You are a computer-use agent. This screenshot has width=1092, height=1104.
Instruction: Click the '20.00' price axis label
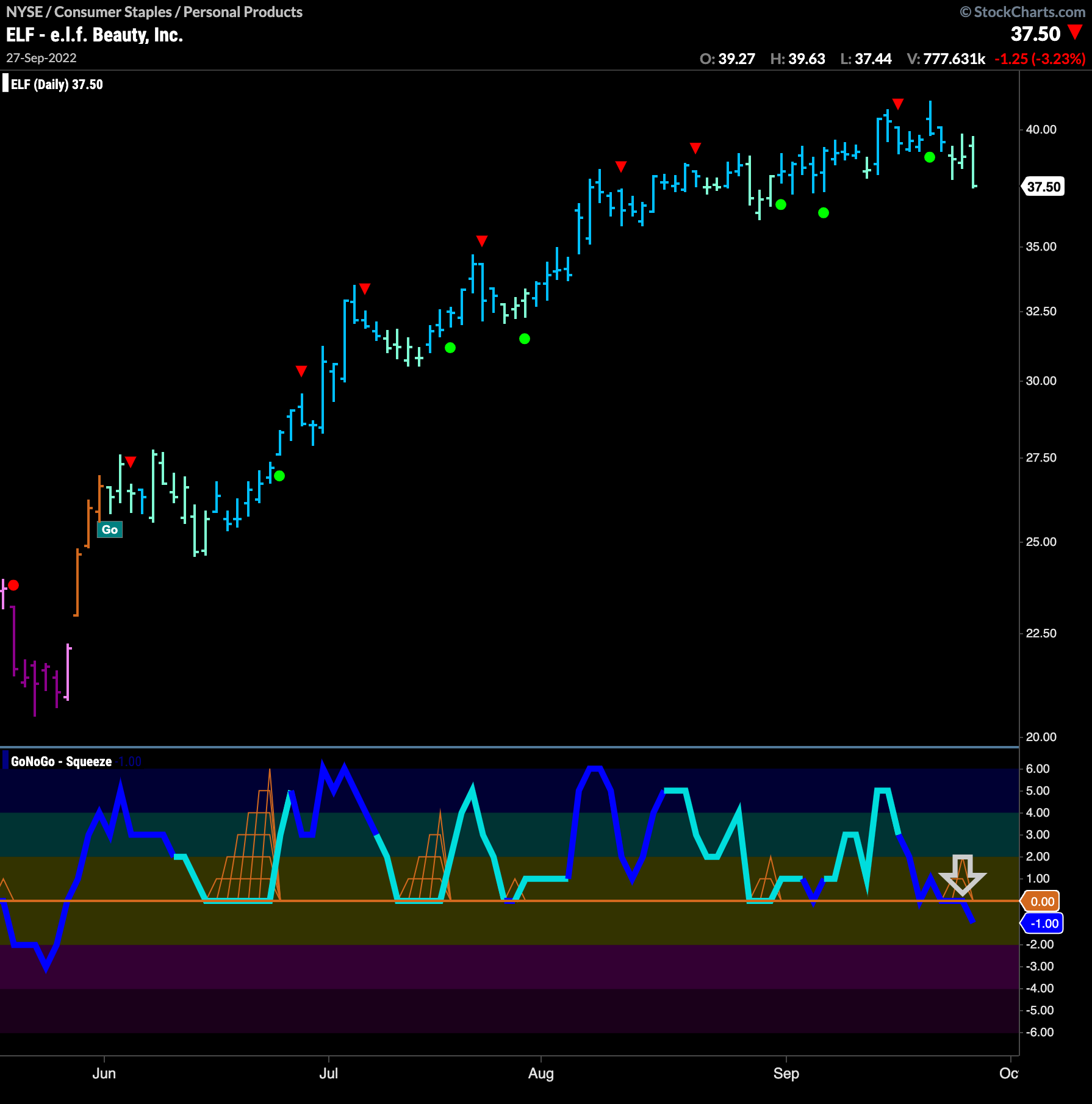(x=1041, y=737)
